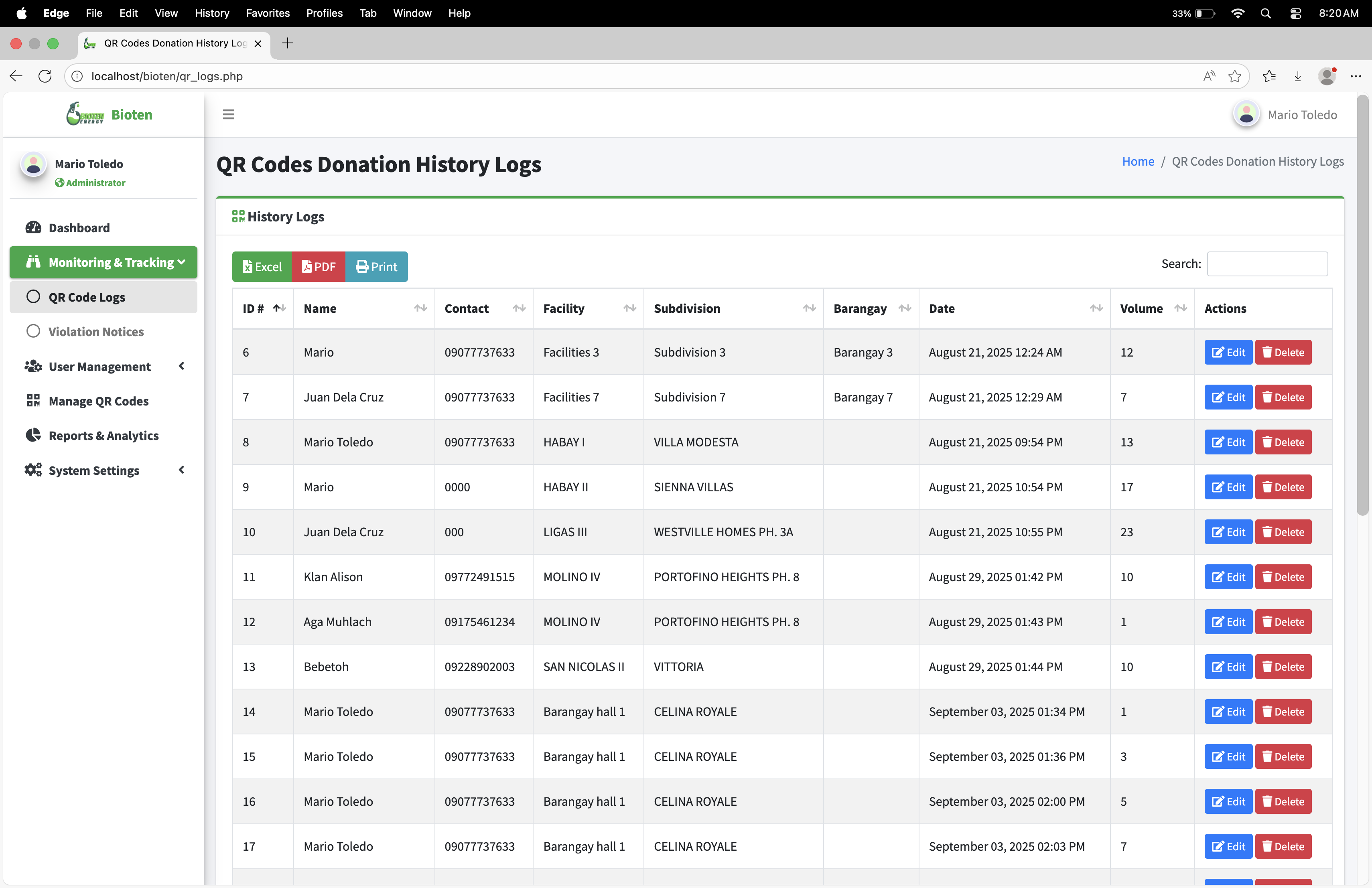This screenshot has width=1372, height=888.
Task: Open Reports & Analytics section
Action: 103,436
